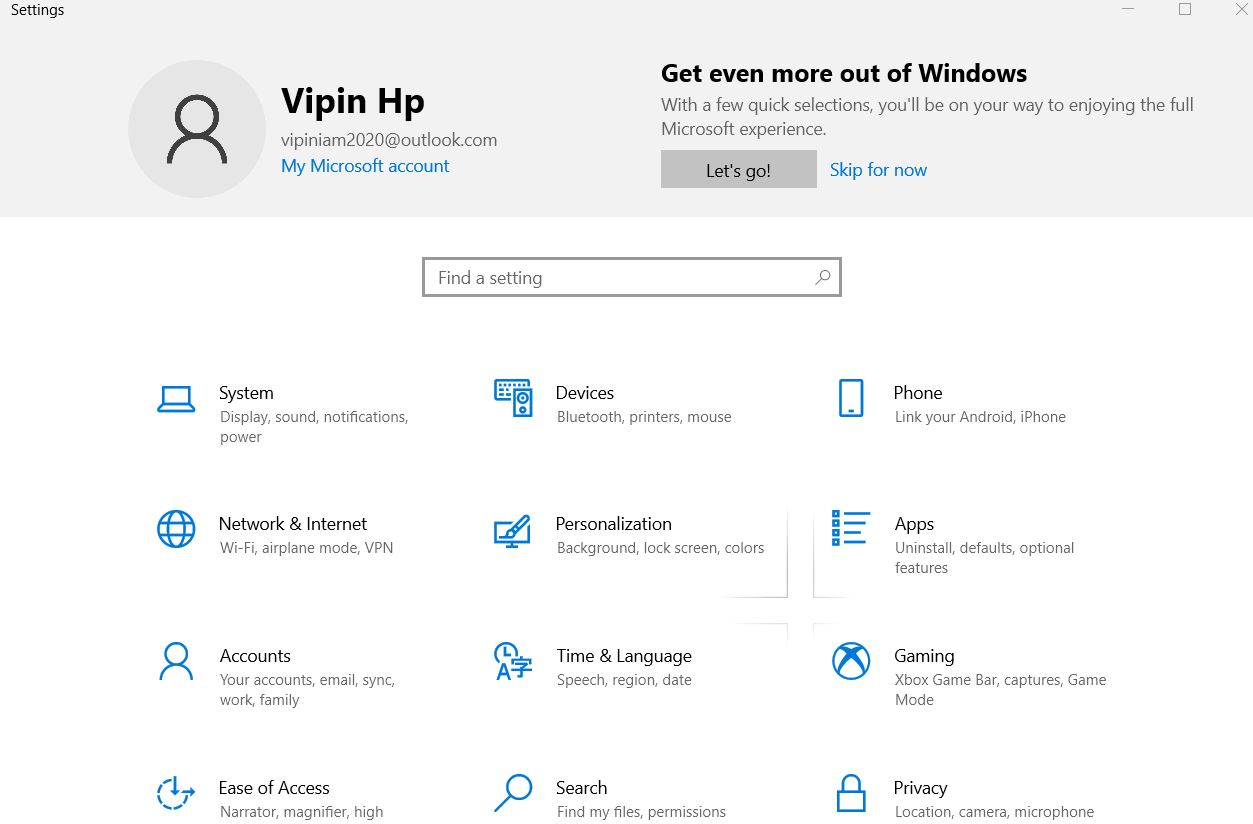Screen dimensions: 1253x824
Task: Click the user profile avatar picture
Action: click(x=197, y=129)
